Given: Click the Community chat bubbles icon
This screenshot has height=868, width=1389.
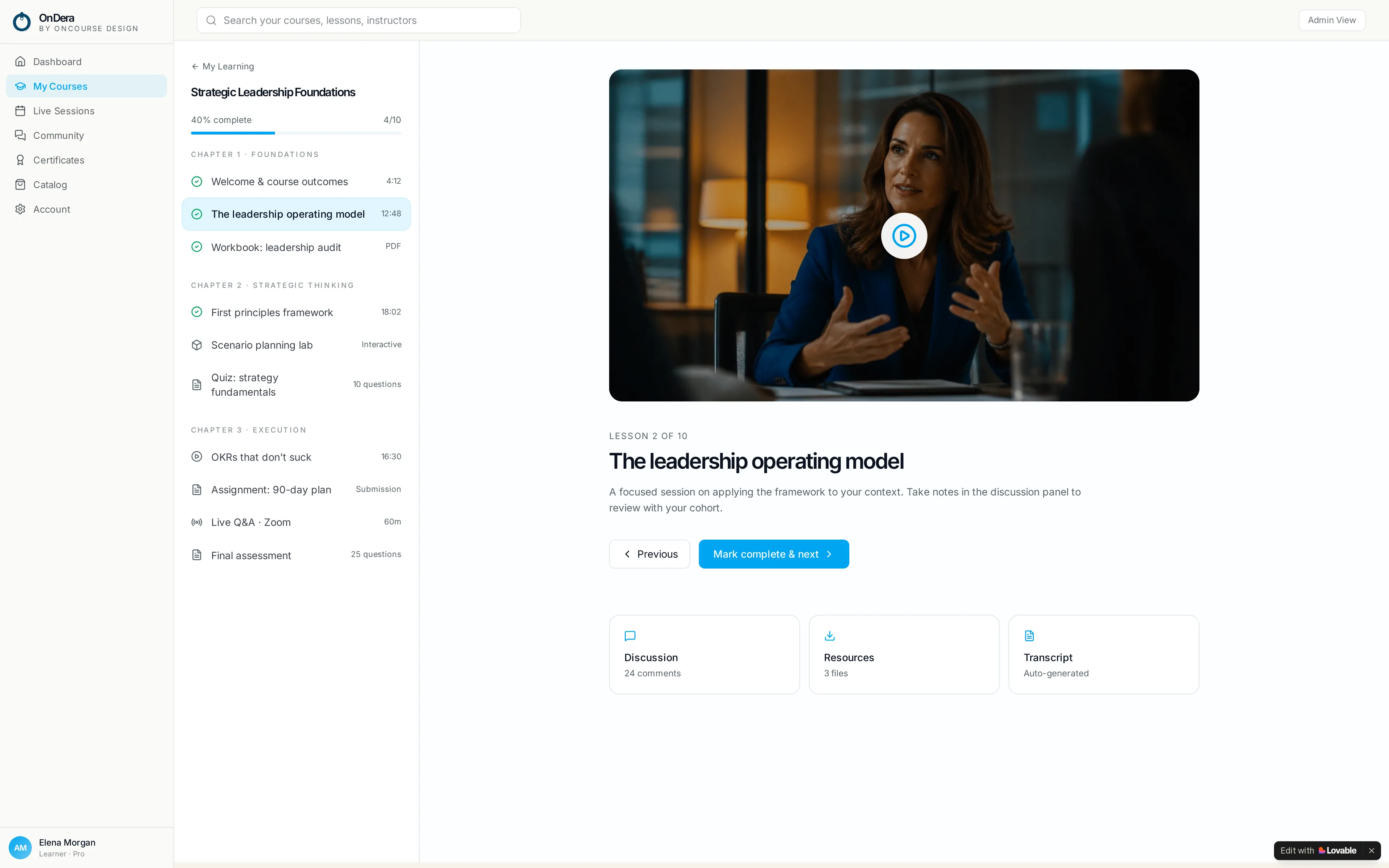Looking at the screenshot, I should [20, 136].
